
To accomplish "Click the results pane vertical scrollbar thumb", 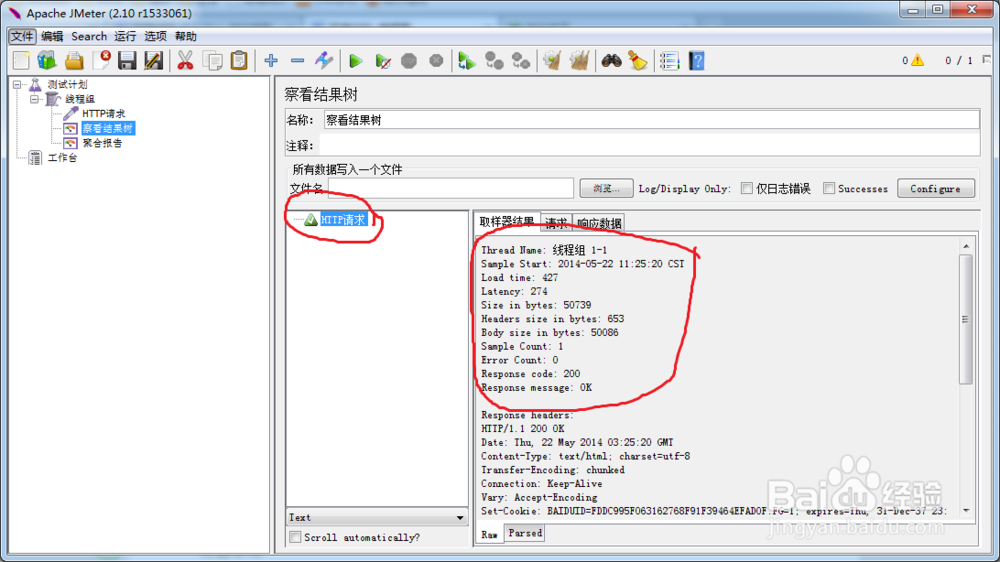I will tap(966, 319).
